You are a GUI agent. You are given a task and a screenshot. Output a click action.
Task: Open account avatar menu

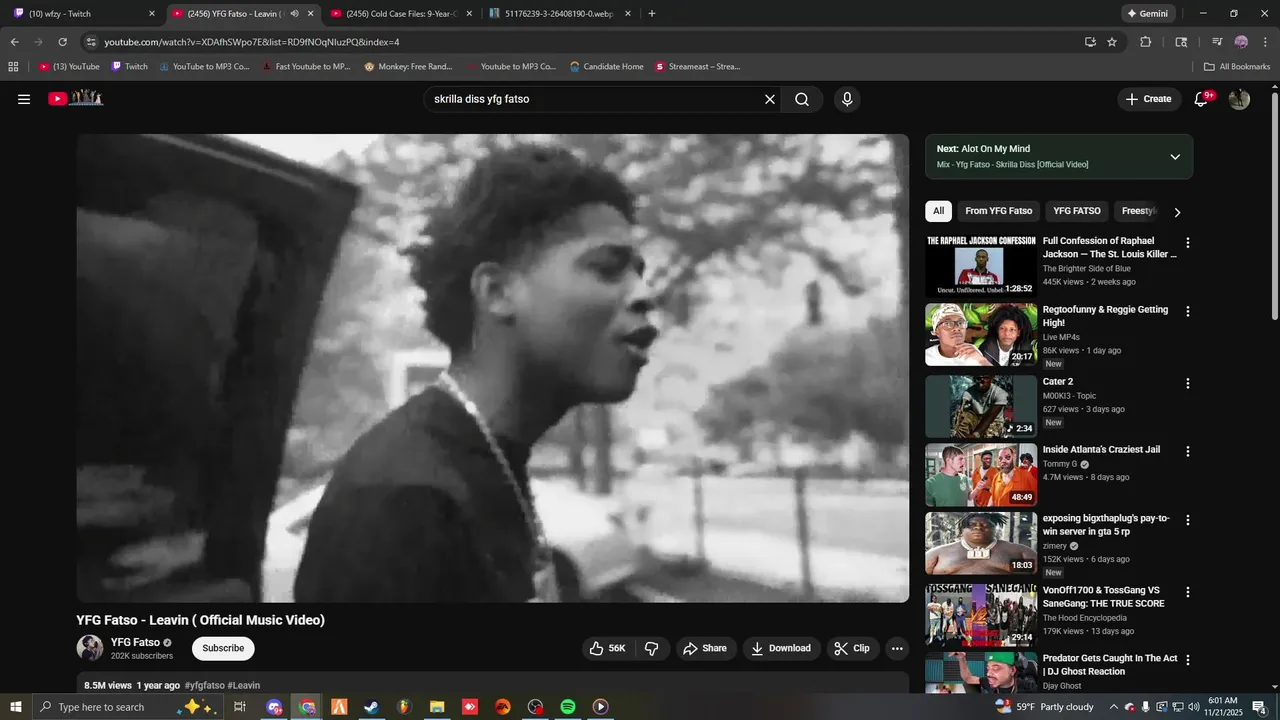pos(1239,99)
